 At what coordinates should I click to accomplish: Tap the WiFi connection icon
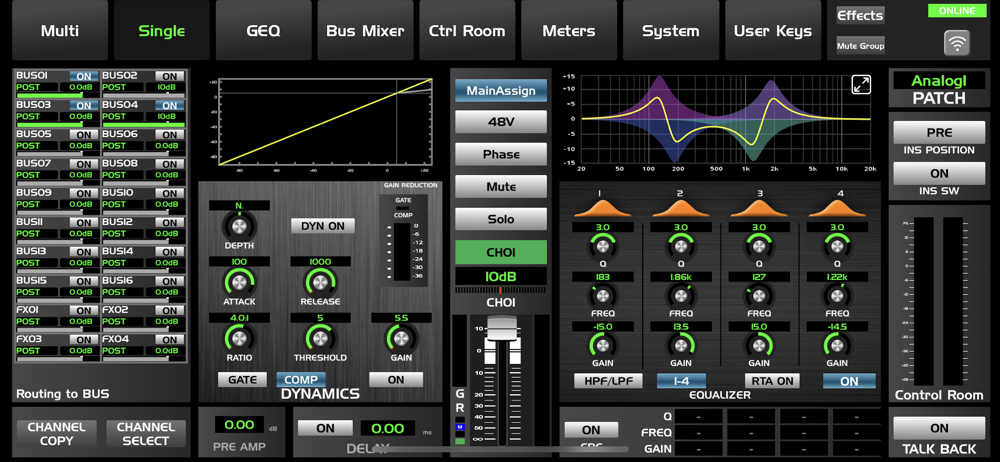(957, 43)
